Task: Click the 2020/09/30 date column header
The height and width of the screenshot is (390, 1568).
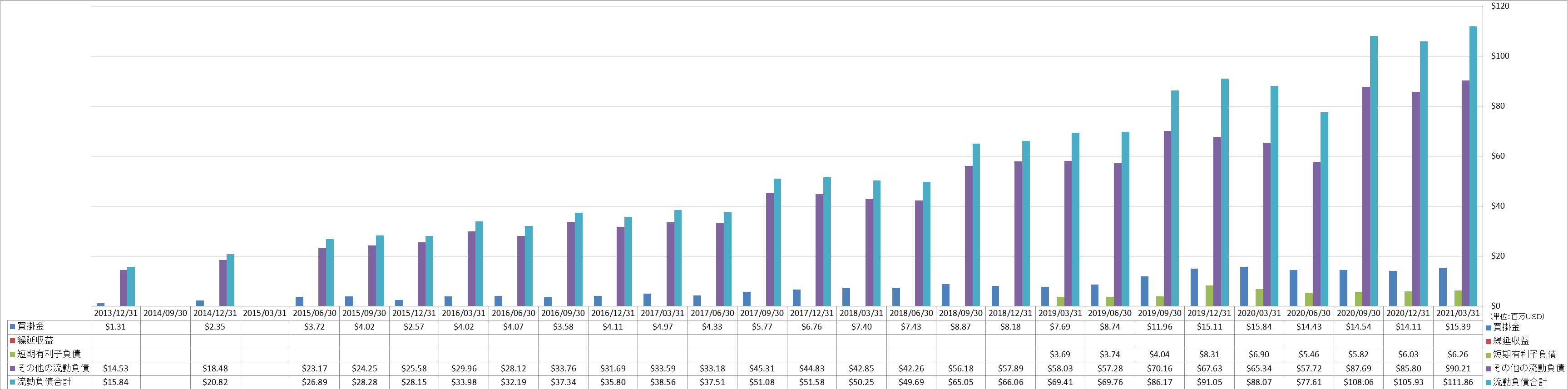Action: click(x=1359, y=313)
